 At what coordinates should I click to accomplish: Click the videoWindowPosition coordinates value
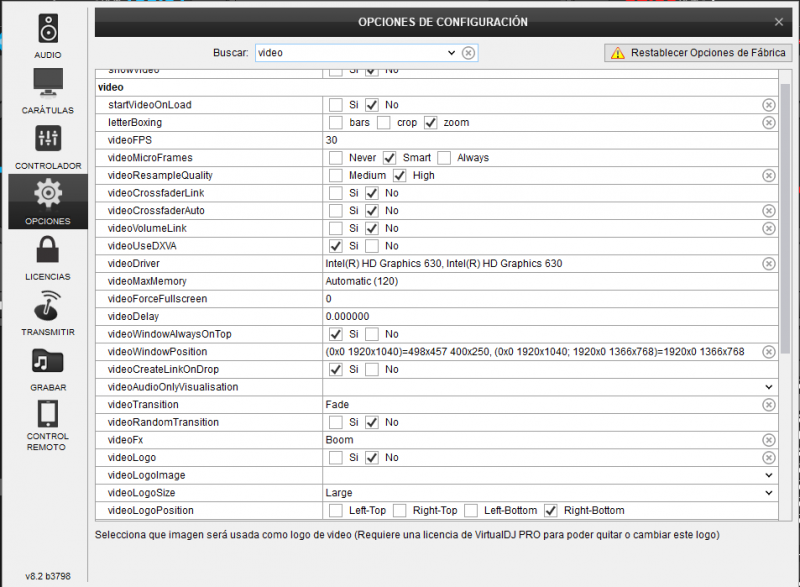[535, 352]
